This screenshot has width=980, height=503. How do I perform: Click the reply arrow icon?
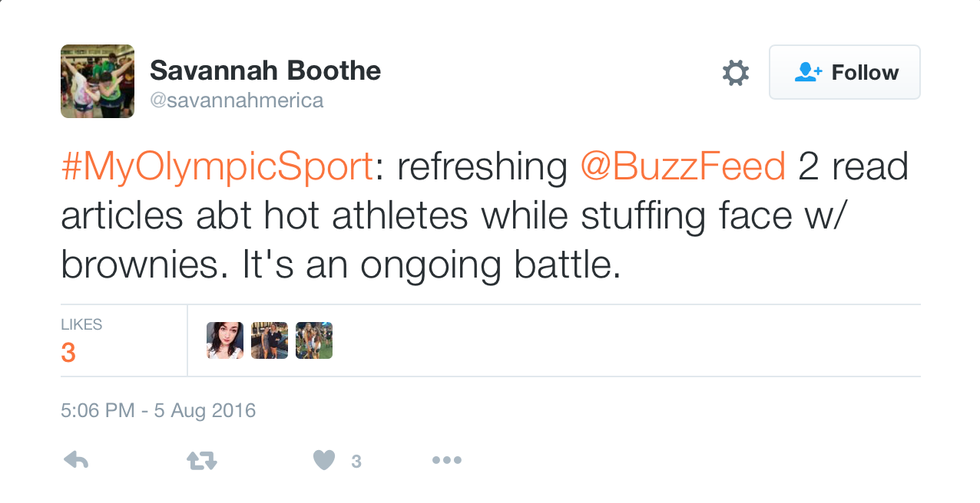click(77, 461)
